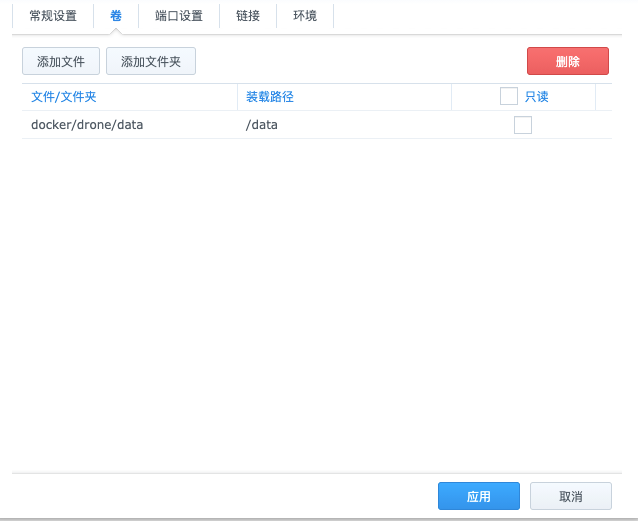Go to the 链接 tab
Viewport: 638px width, 521px height.
coord(248,16)
